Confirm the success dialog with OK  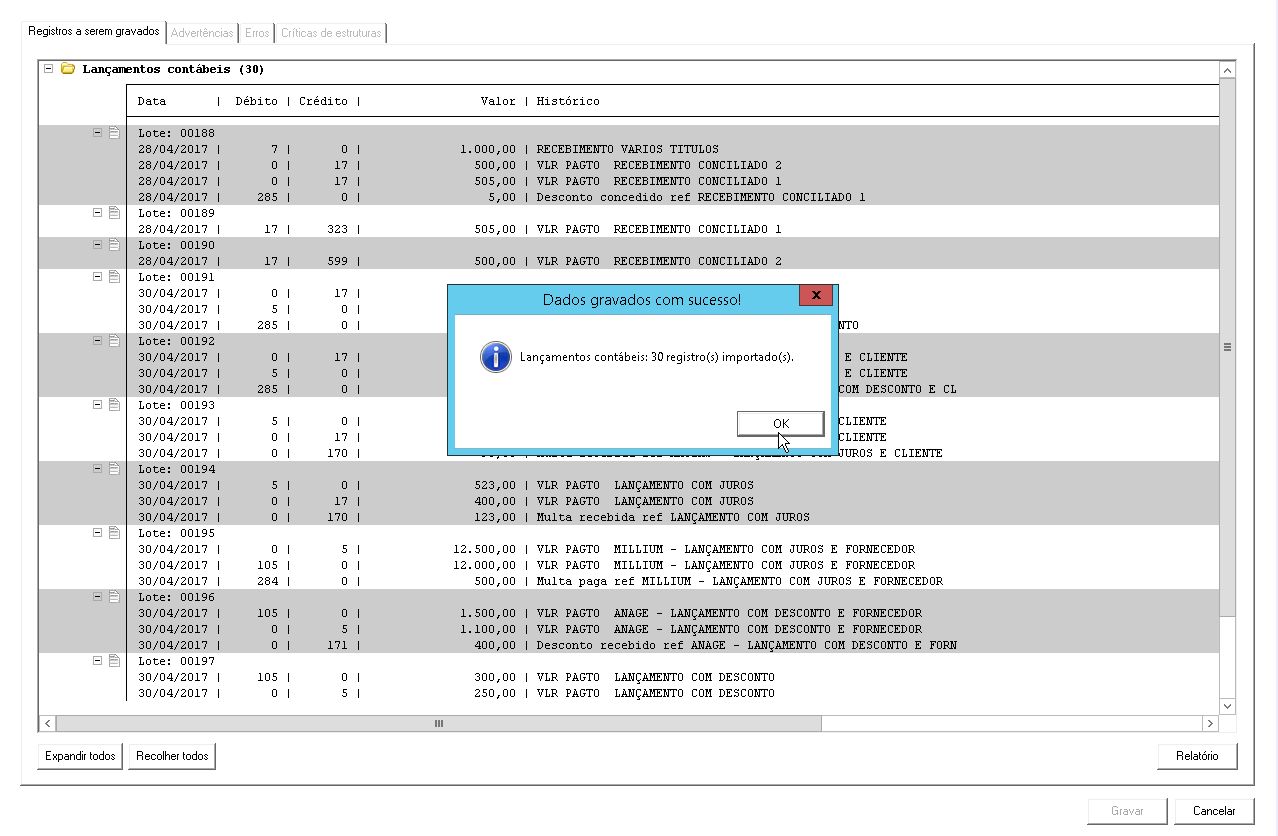(781, 424)
